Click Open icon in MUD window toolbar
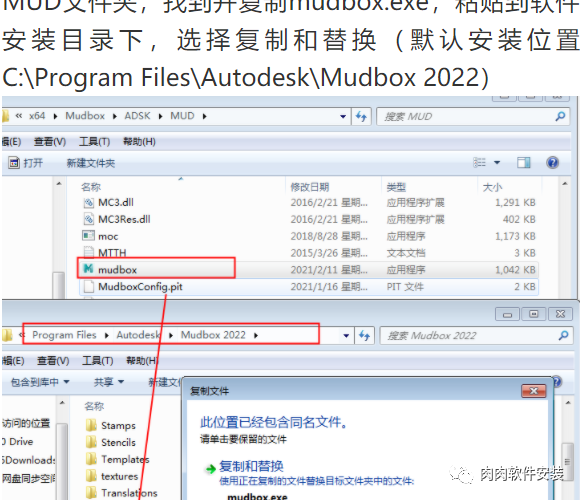This screenshot has width=582, height=500. pos(14,163)
